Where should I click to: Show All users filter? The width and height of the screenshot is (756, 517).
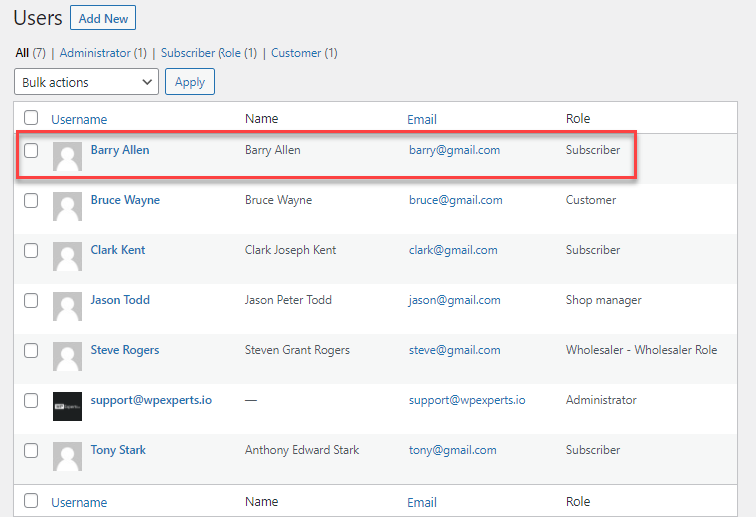pyautogui.click(x=22, y=53)
